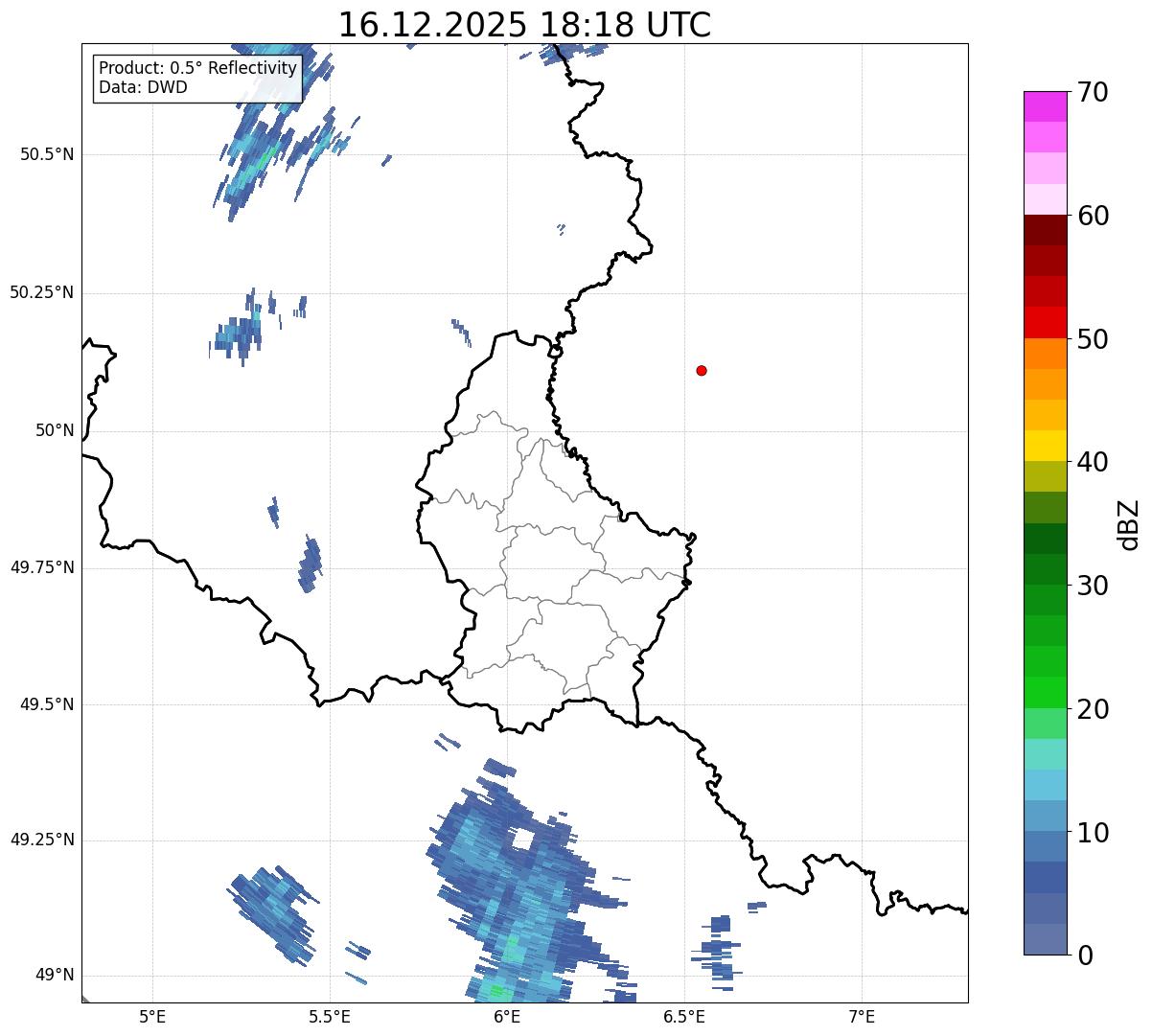Pick the palest pink swatch just above 60

[x=1045, y=199]
